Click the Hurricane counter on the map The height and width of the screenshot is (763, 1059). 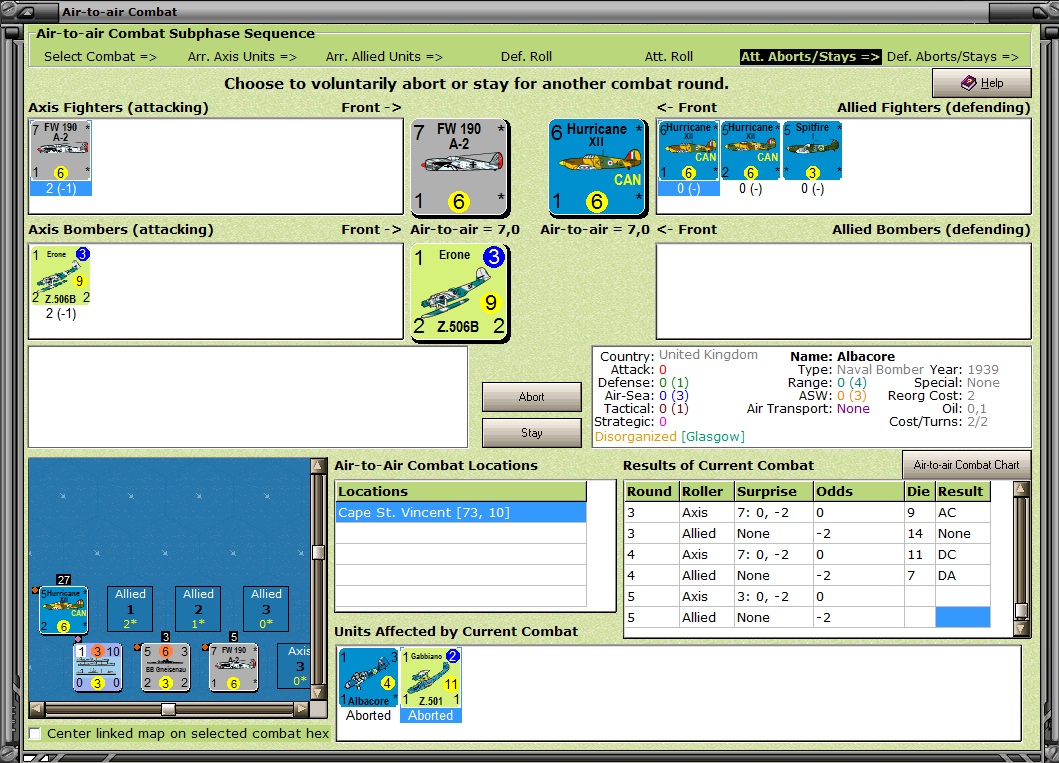click(x=63, y=610)
